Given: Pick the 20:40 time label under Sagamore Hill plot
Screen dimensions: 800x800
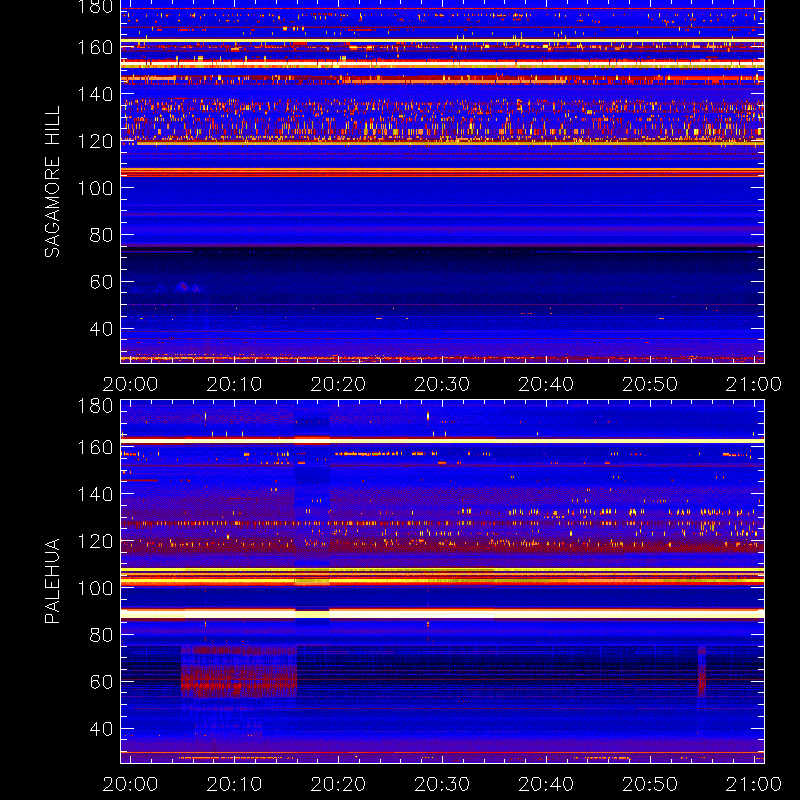Looking at the screenshot, I should click(x=546, y=384).
